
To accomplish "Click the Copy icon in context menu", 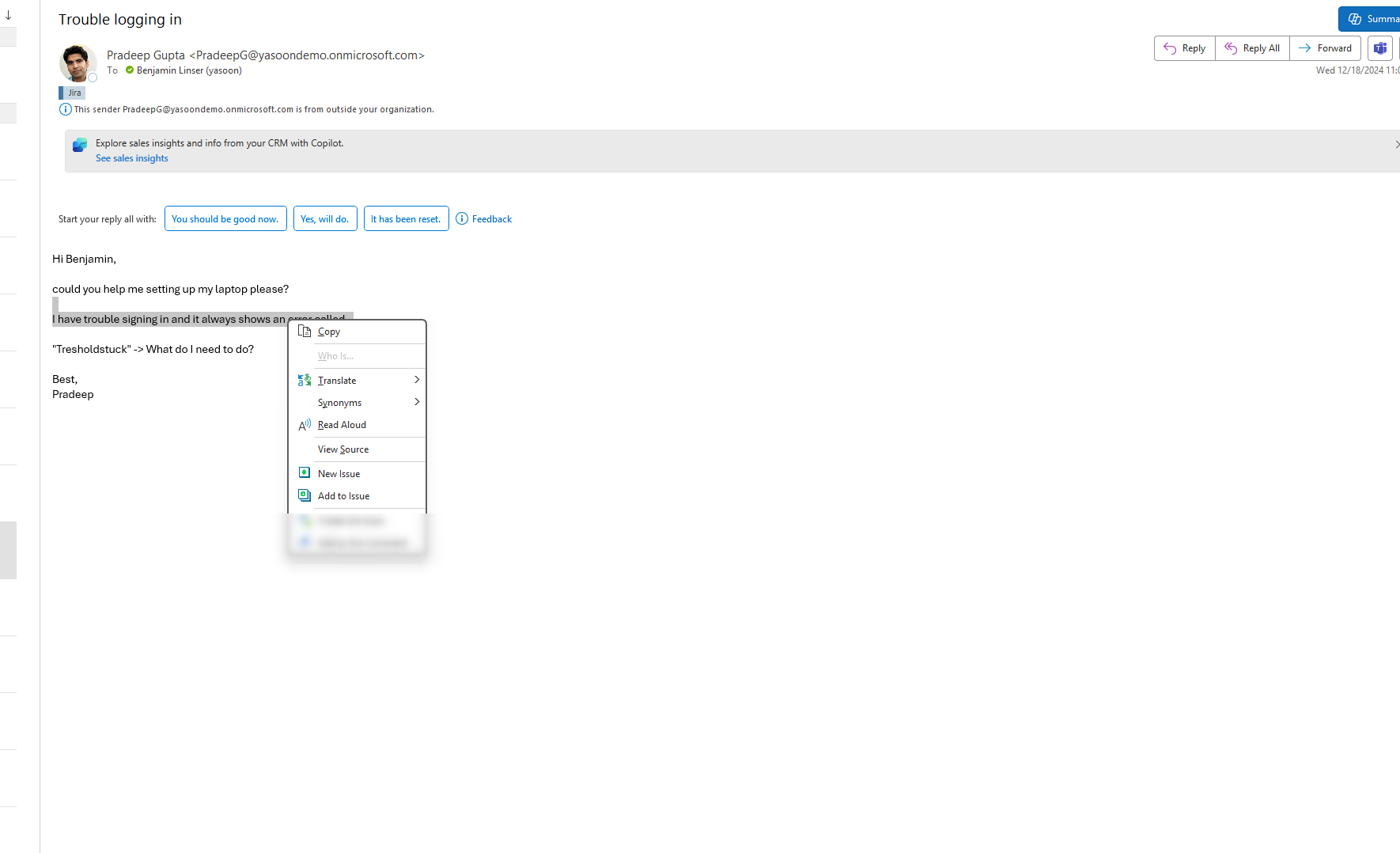I will click(305, 332).
